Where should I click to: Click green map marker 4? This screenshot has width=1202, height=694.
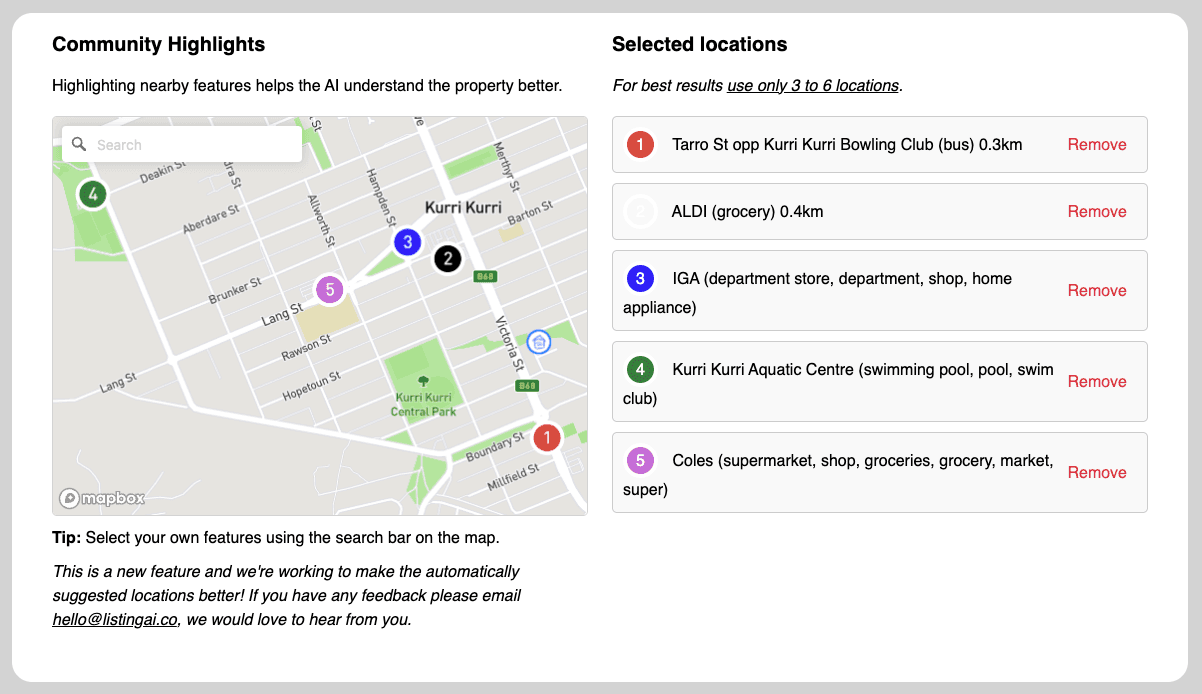click(93, 194)
